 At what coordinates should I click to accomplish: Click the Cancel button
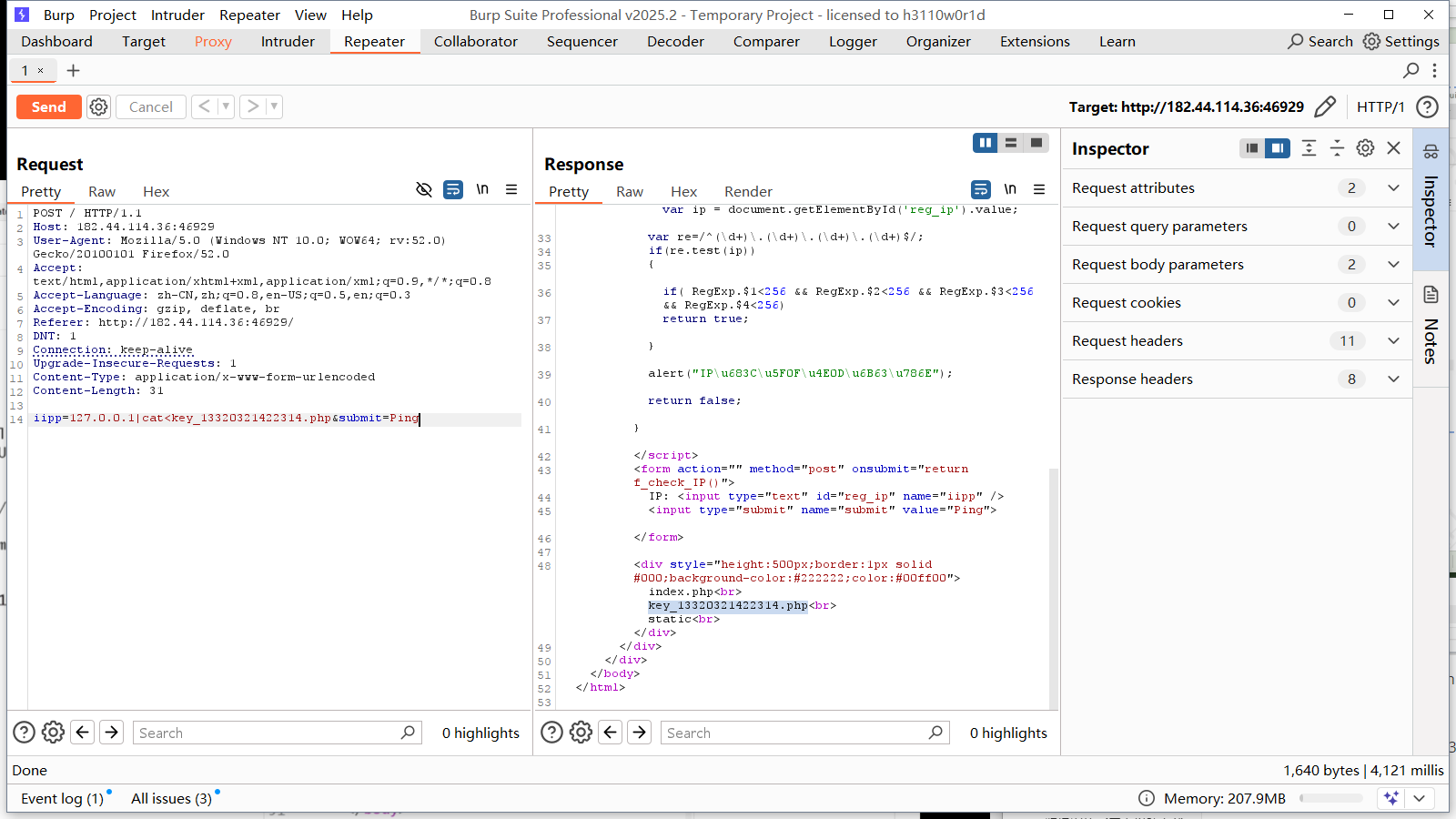click(x=151, y=106)
